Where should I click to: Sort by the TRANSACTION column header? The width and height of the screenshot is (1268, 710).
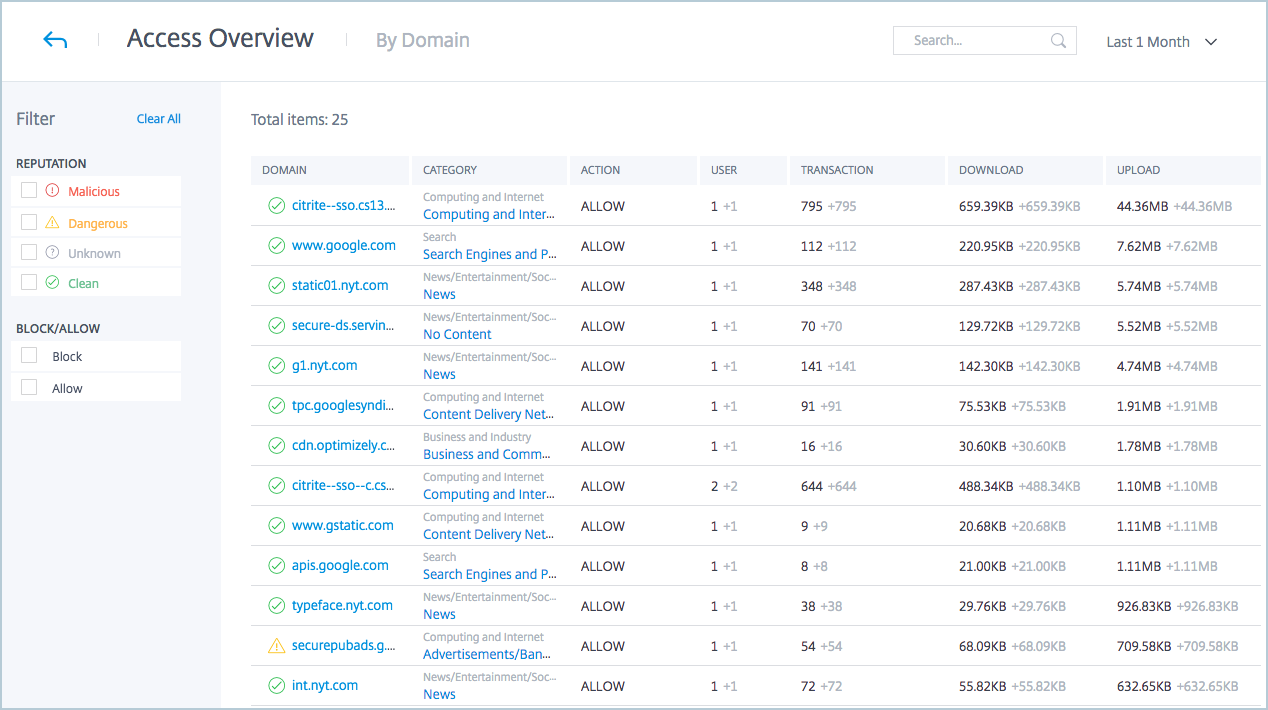pos(837,170)
